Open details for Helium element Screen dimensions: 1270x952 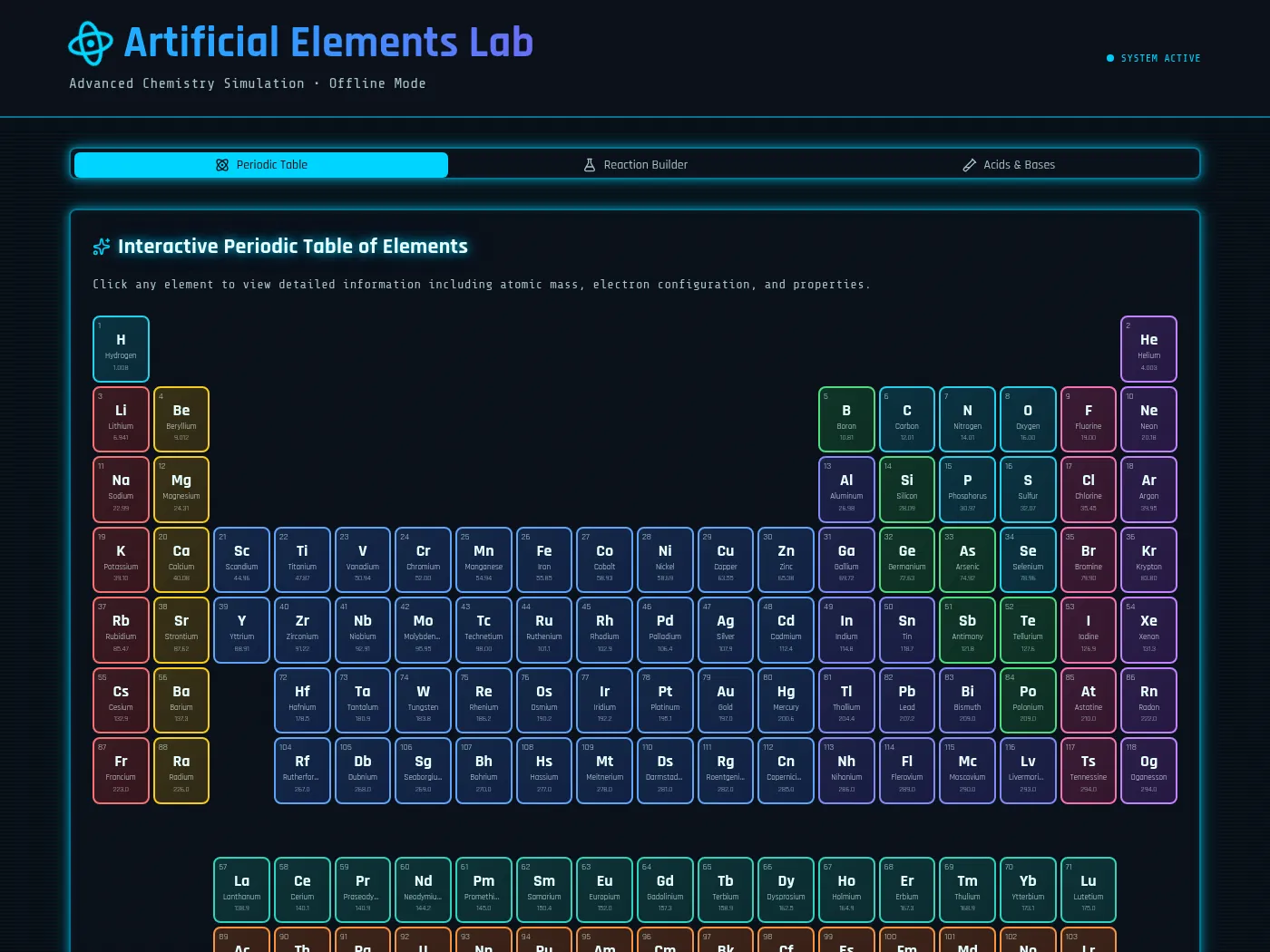pyautogui.click(x=1148, y=348)
